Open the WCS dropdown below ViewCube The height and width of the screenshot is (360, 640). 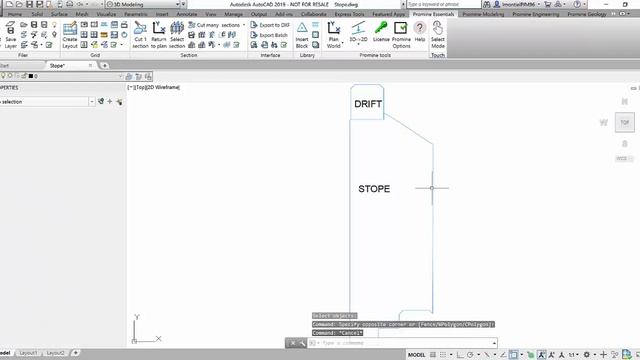pyautogui.click(x=624, y=158)
